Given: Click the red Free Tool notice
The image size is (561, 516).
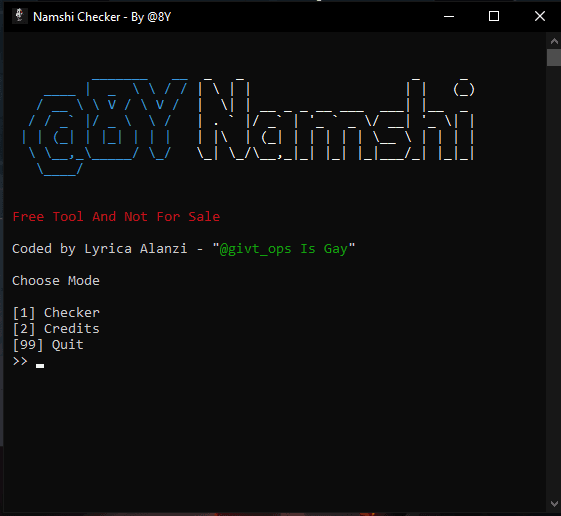Looking at the screenshot, I should point(116,216).
